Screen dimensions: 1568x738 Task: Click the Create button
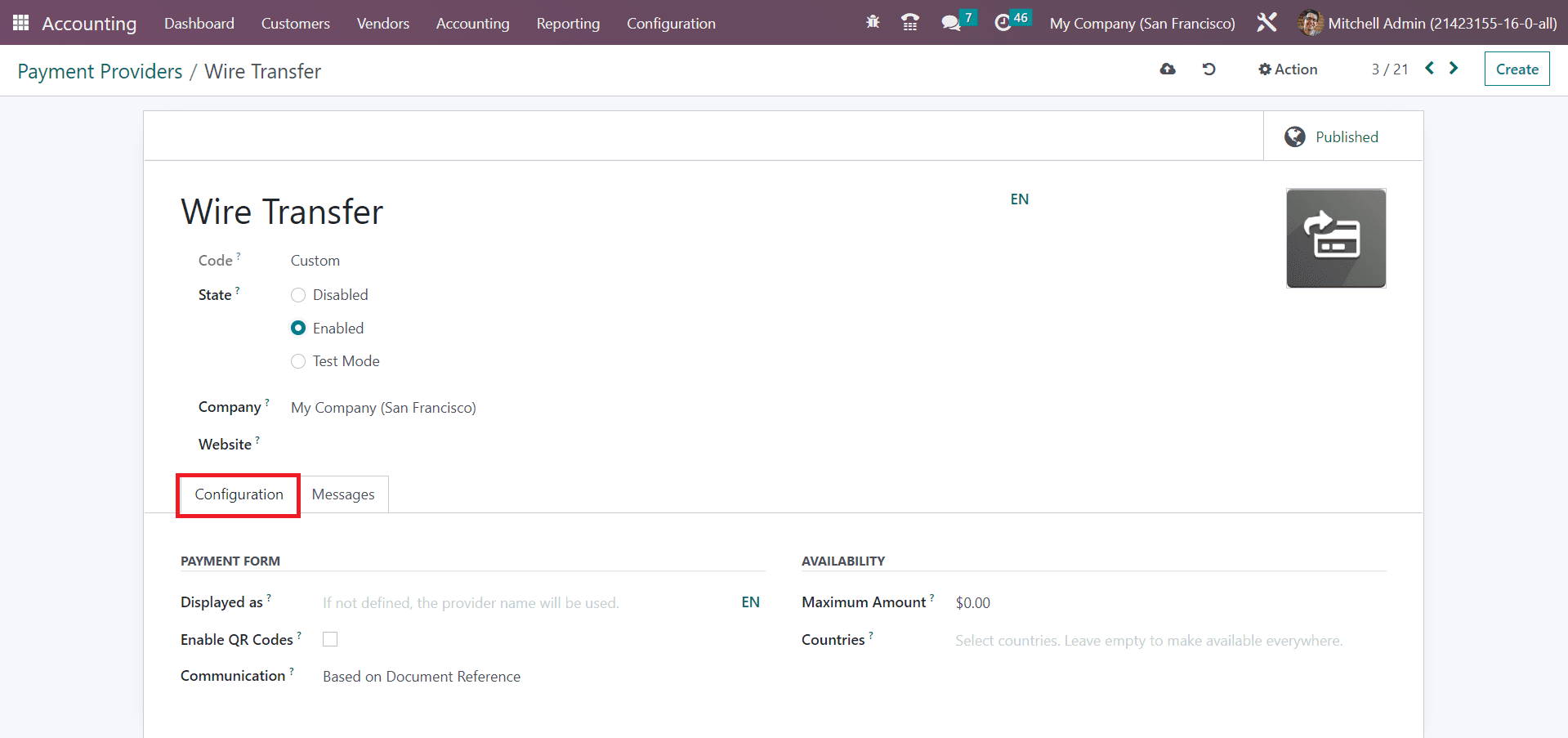coord(1517,69)
